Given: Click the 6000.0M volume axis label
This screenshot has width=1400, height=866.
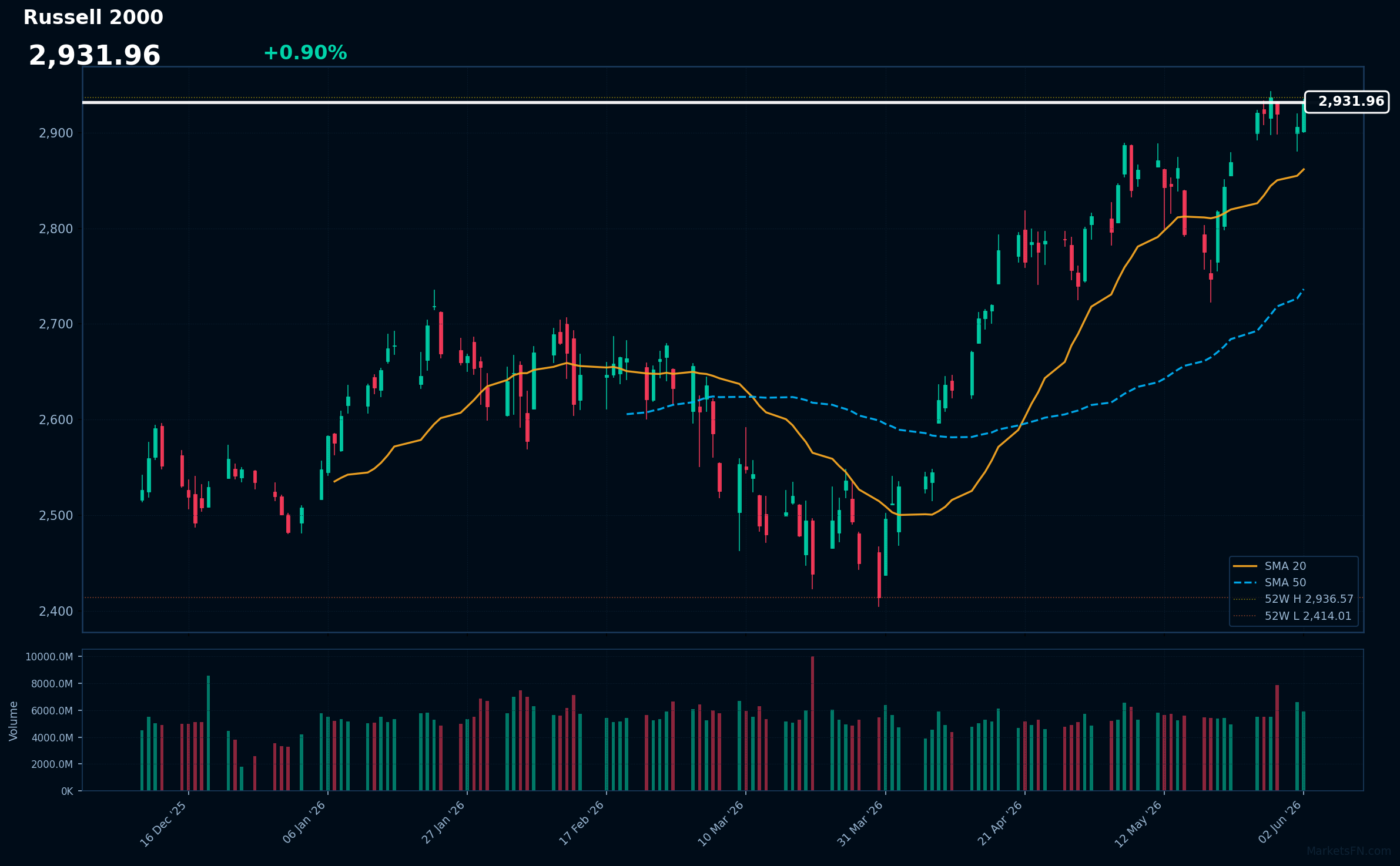Looking at the screenshot, I should point(52,711).
